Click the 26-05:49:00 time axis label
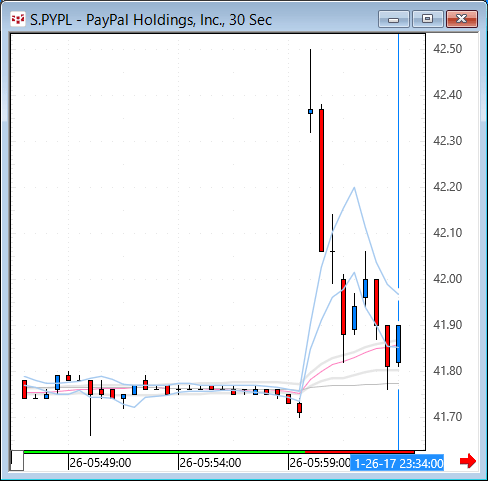488x481 pixels. click(x=100, y=463)
